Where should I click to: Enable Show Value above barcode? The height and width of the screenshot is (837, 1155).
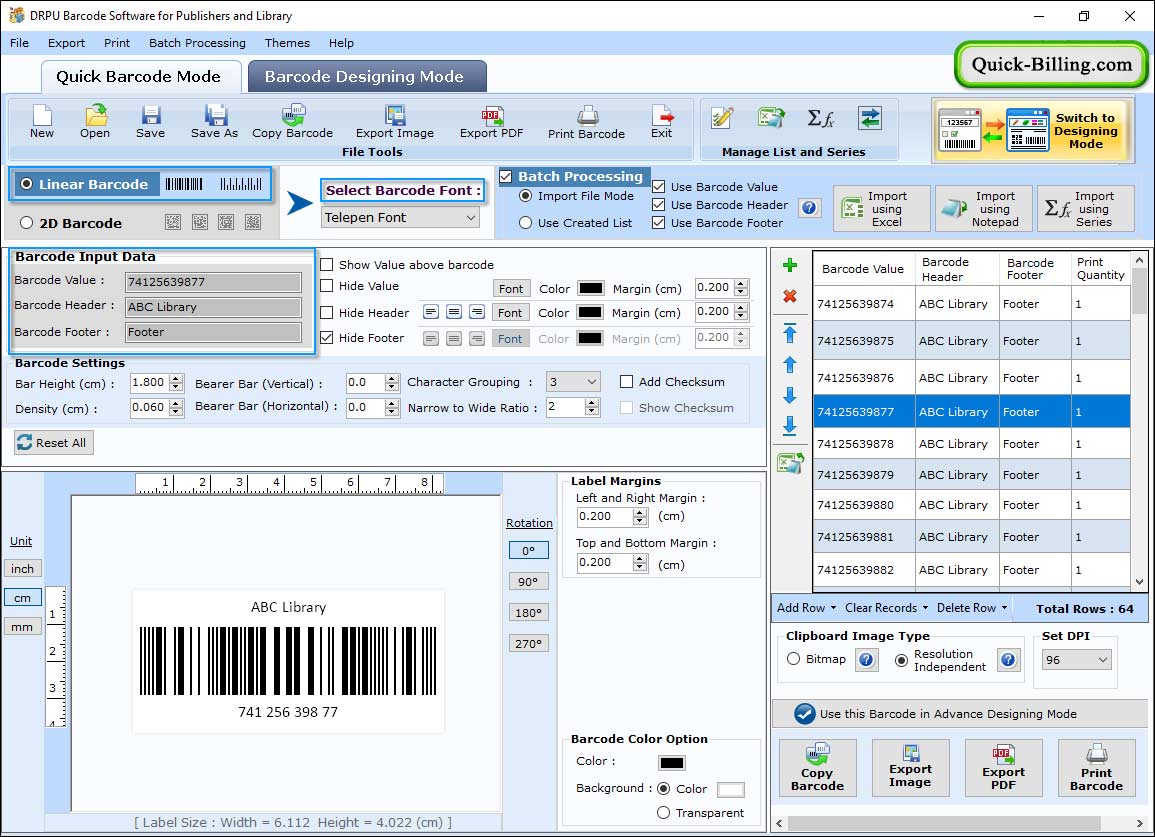(326, 265)
